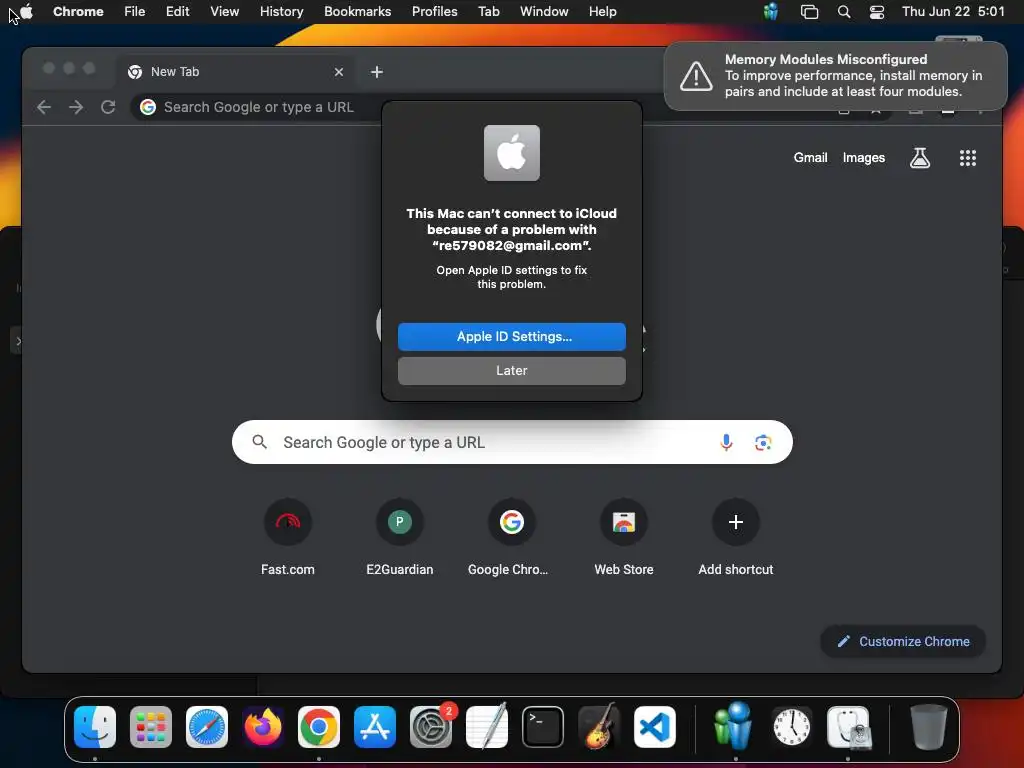
Task: Open the View menu
Action: (x=224, y=12)
